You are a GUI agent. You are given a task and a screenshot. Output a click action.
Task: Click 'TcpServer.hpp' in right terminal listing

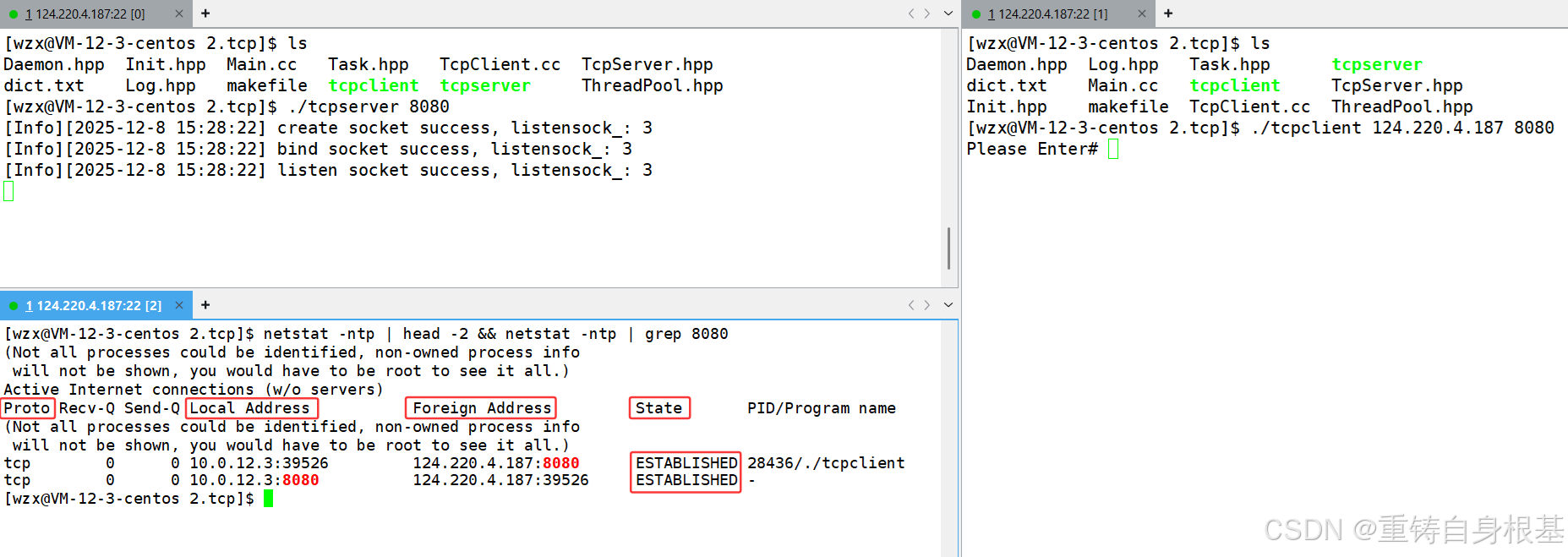pyautogui.click(x=1397, y=85)
